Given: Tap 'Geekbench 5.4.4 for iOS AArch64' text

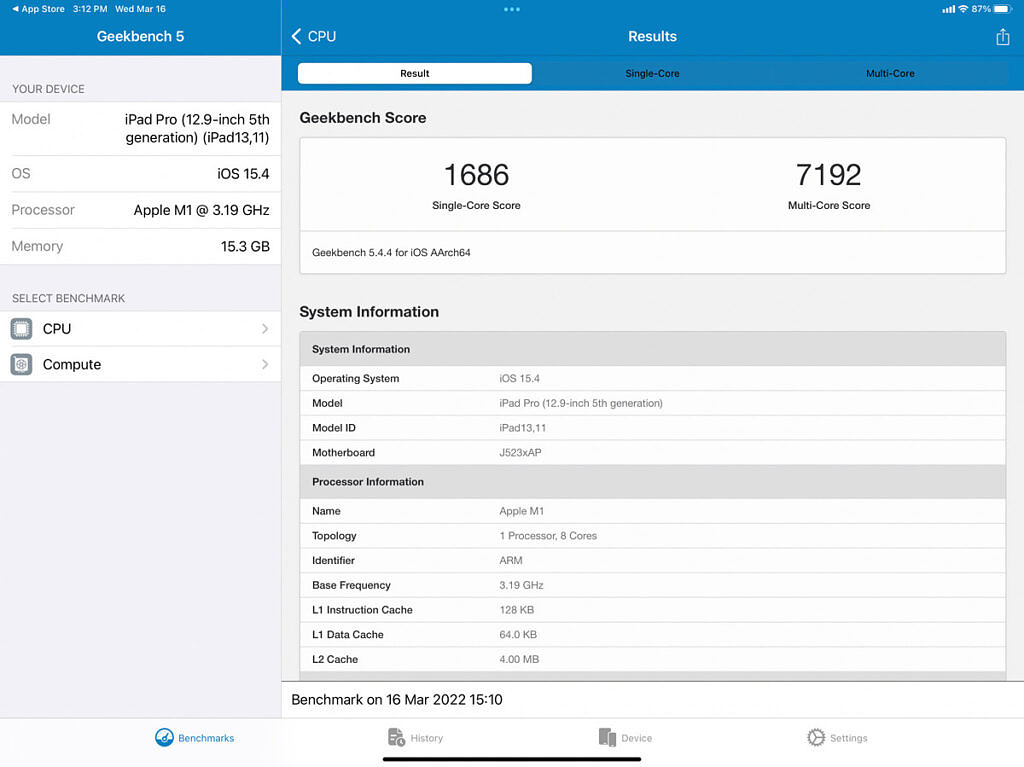Looking at the screenshot, I should [391, 252].
